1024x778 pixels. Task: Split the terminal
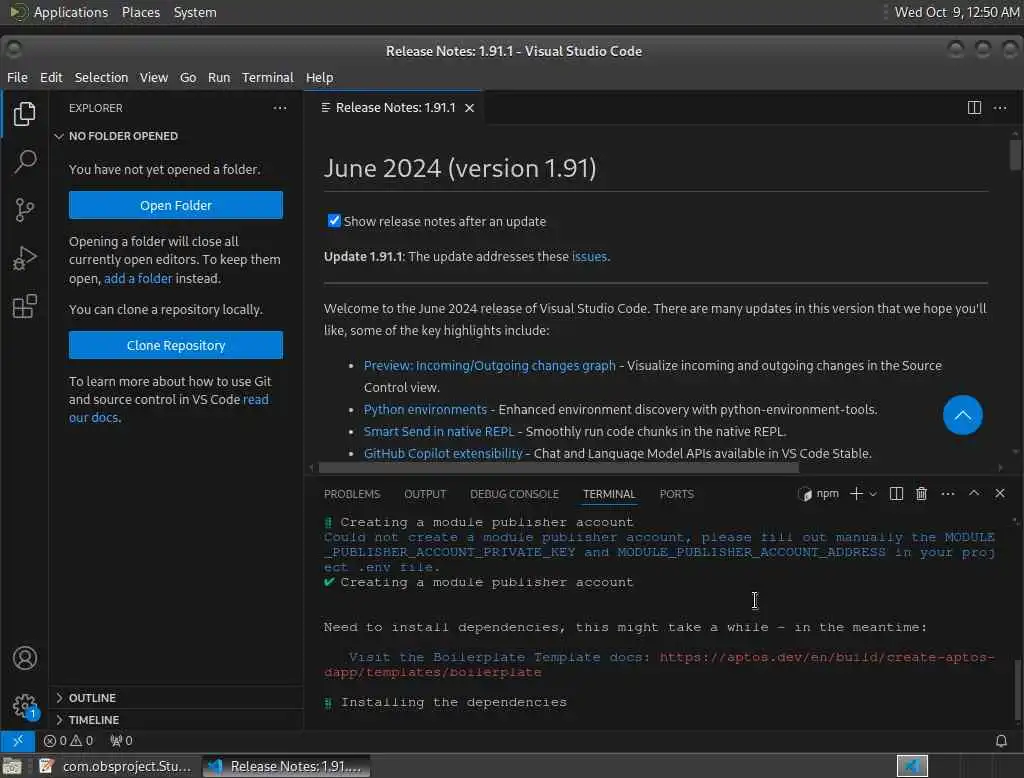[896, 494]
